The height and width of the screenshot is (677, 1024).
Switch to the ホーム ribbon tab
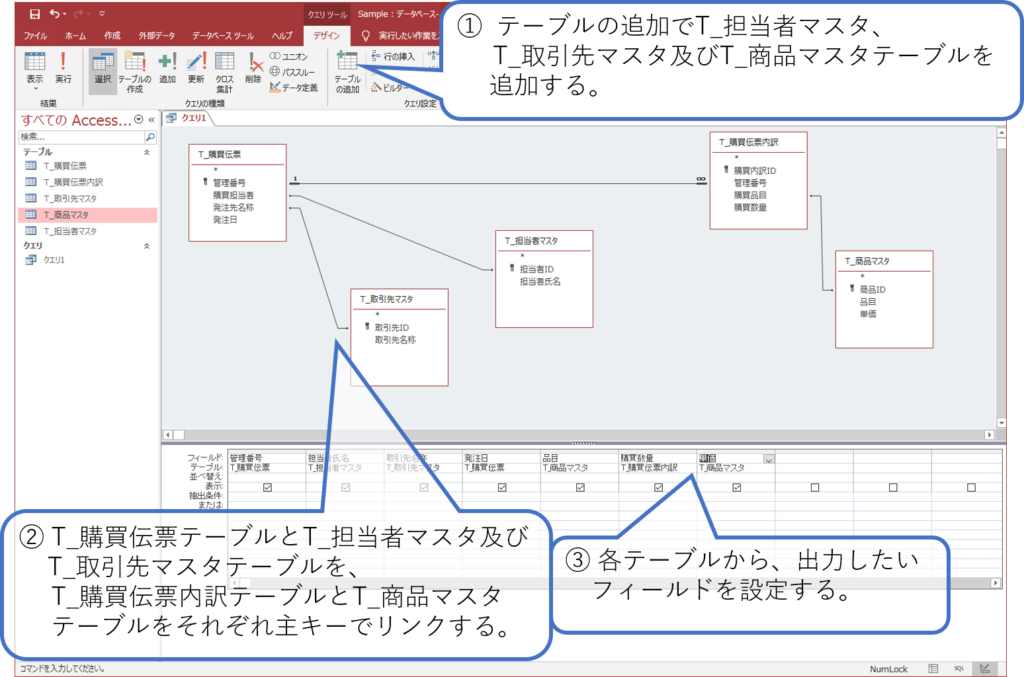pyautogui.click(x=75, y=36)
